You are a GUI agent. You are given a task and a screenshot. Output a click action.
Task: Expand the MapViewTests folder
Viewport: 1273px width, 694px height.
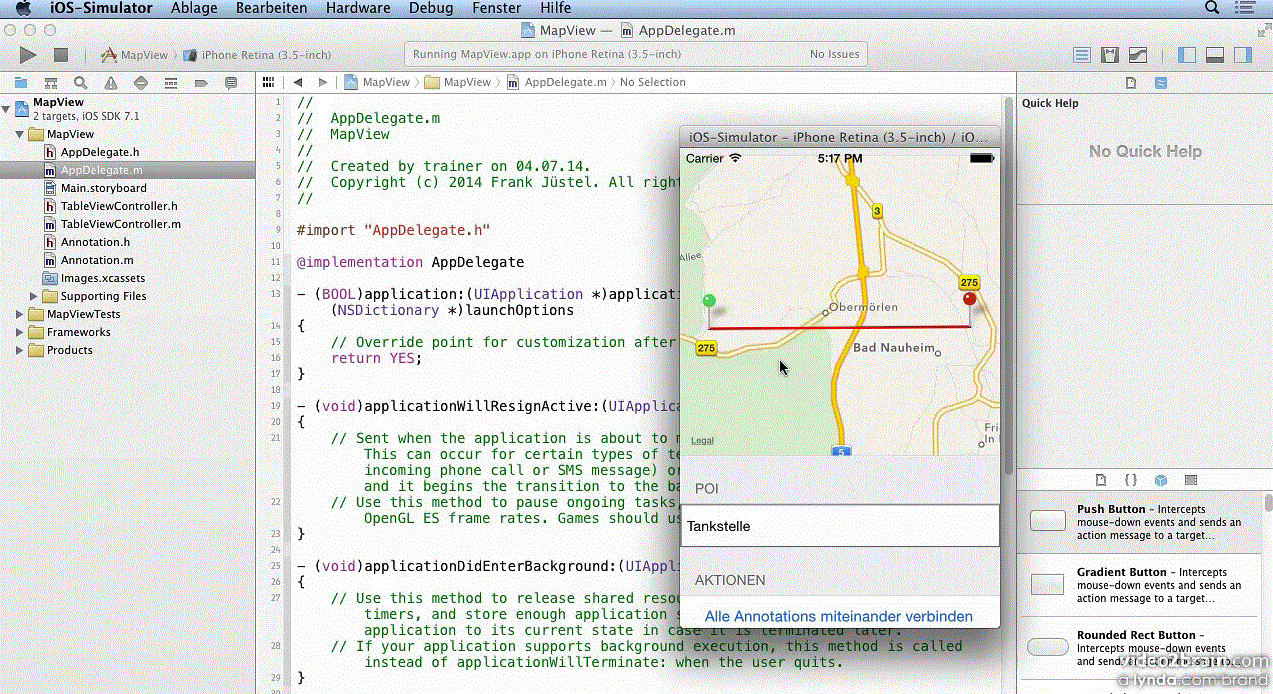pos(20,314)
